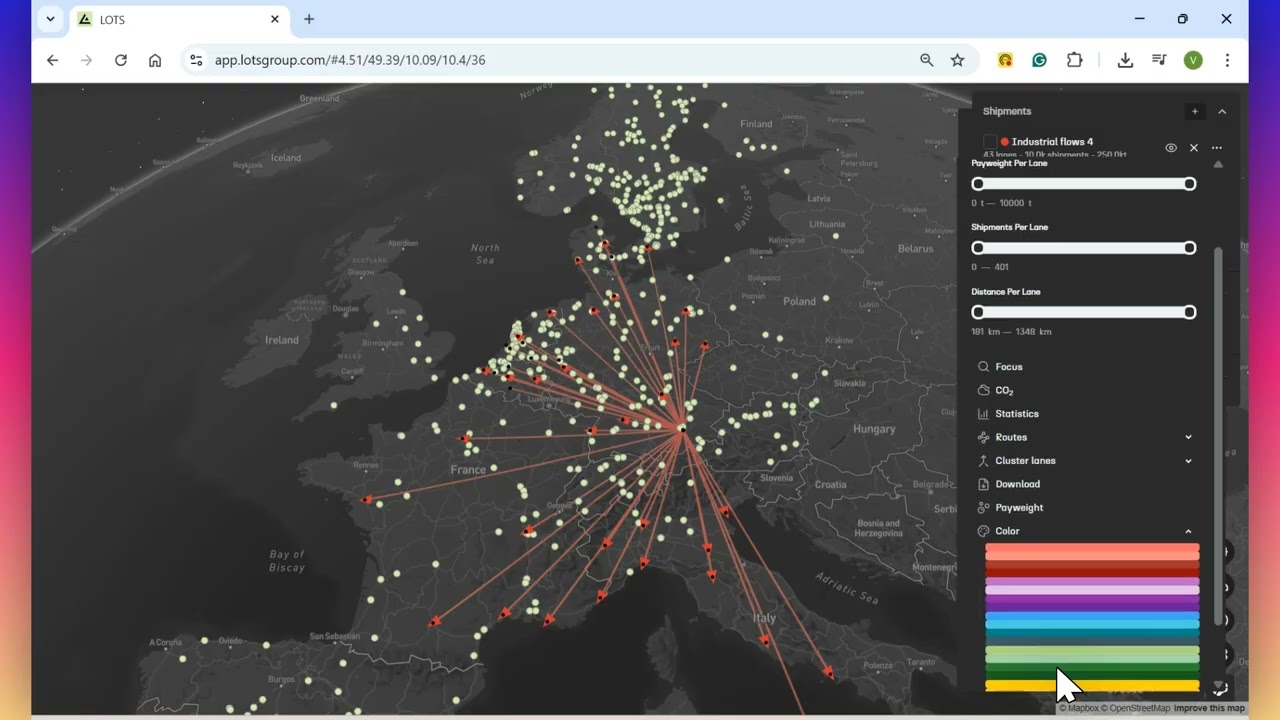The image size is (1280, 720).
Task: Show browser downloads
Action: tap(1125, 60)
